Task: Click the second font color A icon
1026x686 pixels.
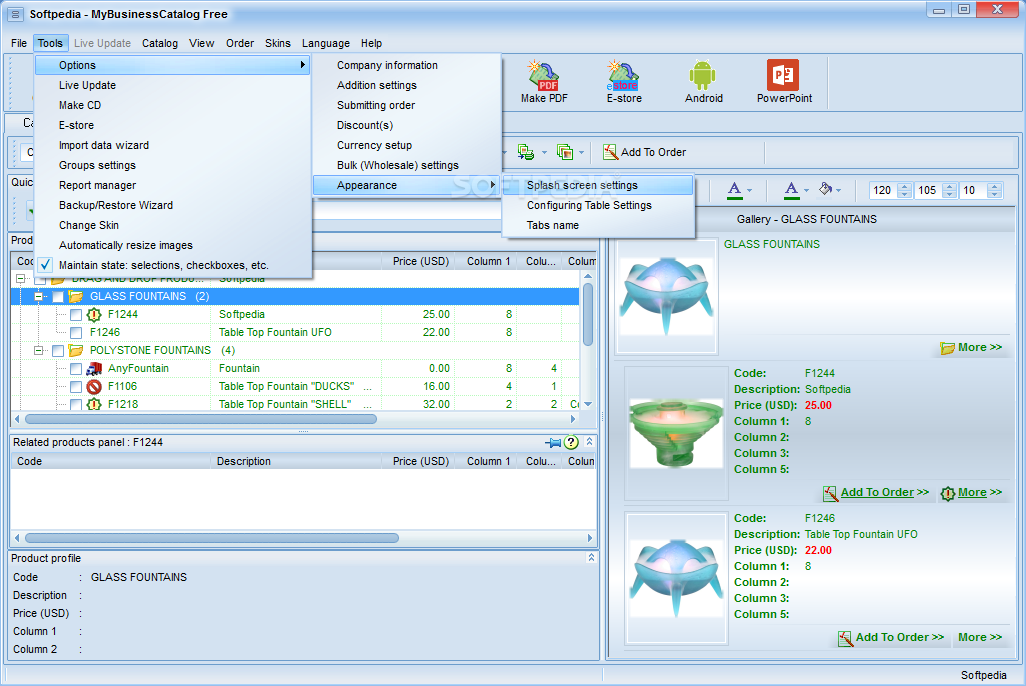Action: 791,190
